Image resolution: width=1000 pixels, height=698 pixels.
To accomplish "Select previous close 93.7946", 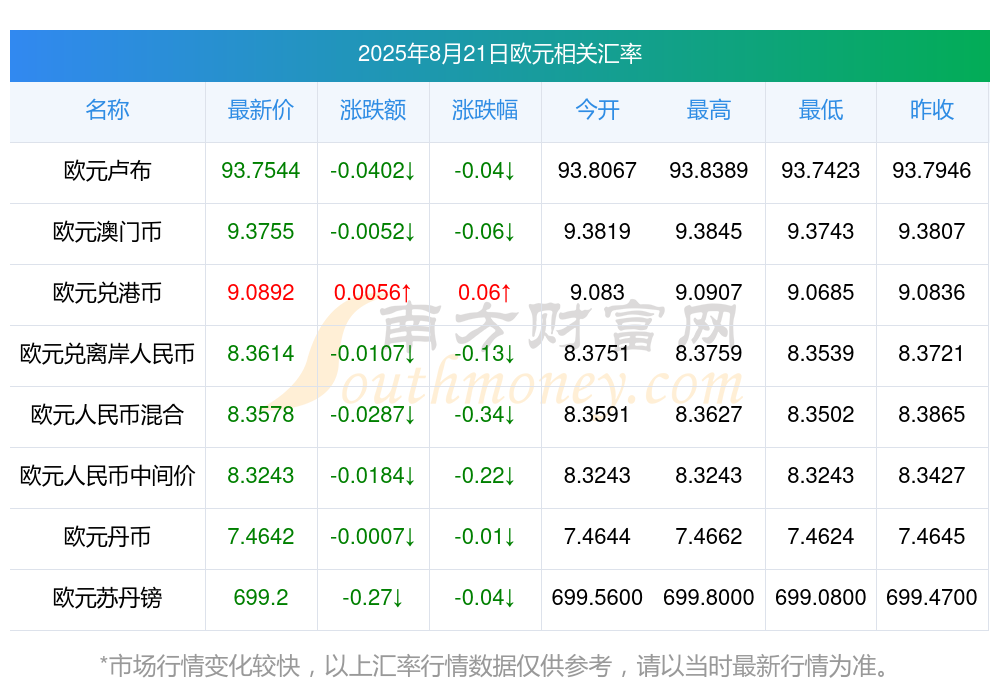I will click(932, 170).
